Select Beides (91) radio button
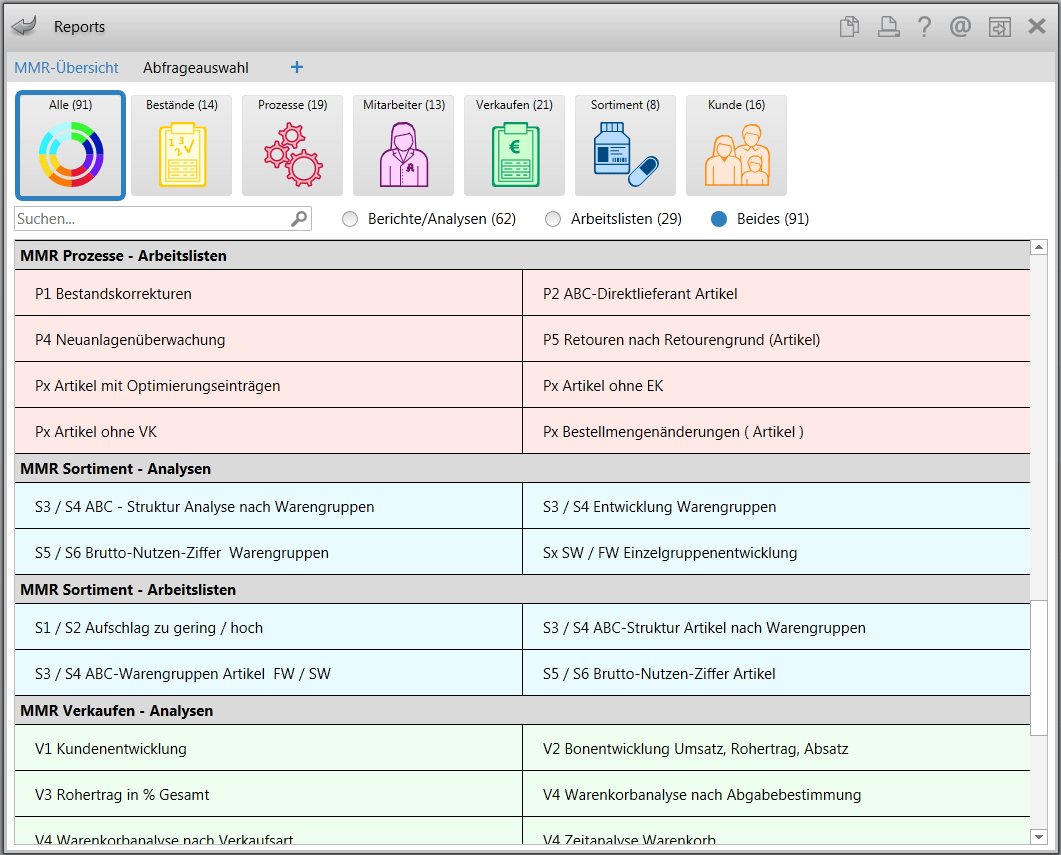 (719, 219)
